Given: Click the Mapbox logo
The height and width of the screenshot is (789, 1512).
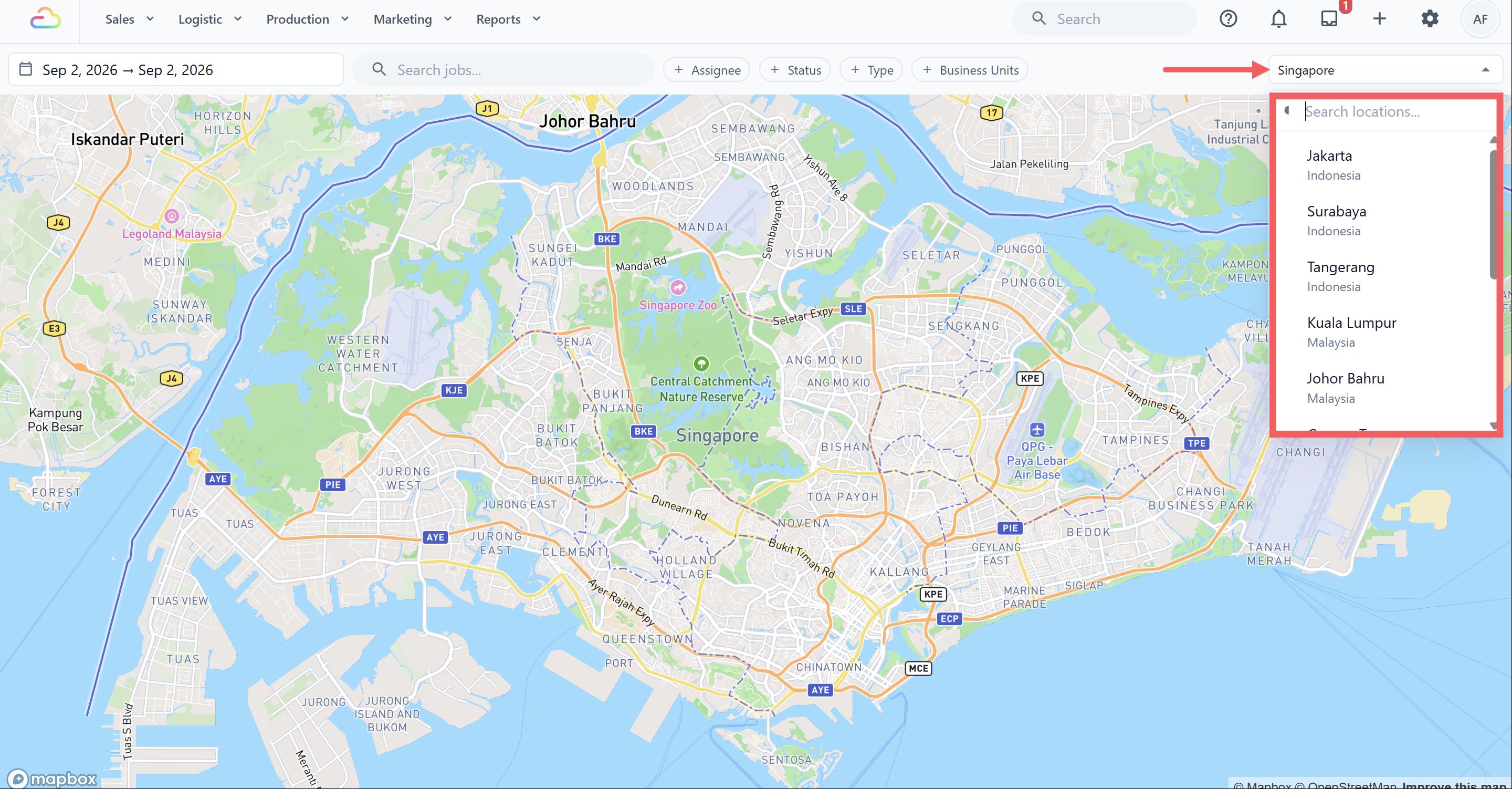Looking at the screenshot, I should click(51, 778).
